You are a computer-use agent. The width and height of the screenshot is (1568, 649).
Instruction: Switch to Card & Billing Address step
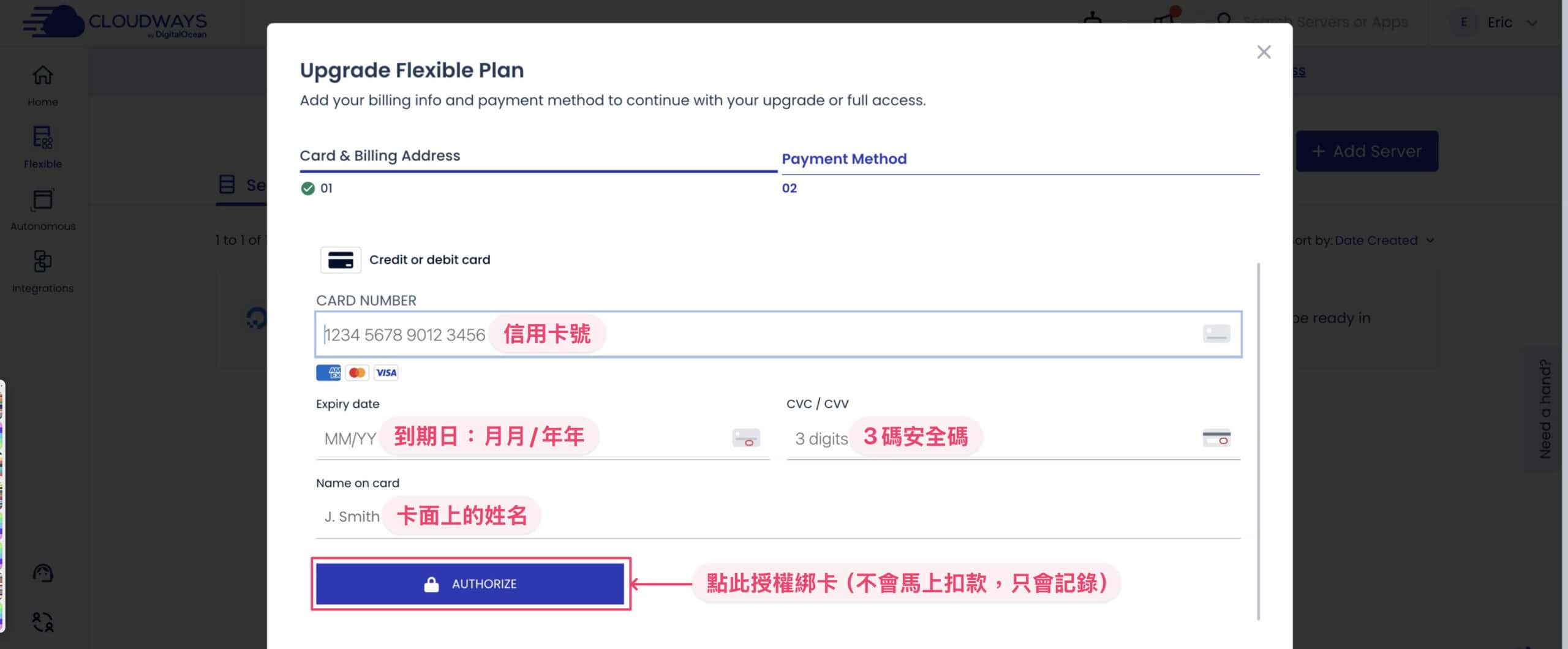pos(380,156)
